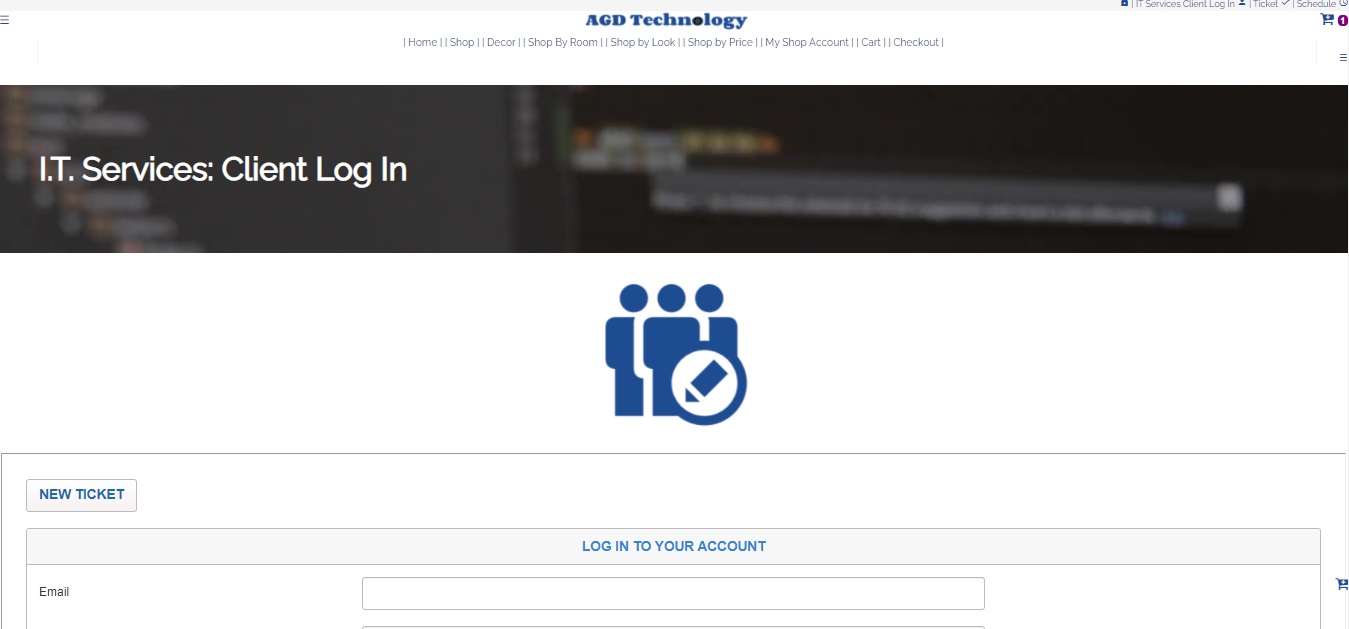Click the AGD Technology logo
Viewport: 1349px width, 629px height.
666,20
